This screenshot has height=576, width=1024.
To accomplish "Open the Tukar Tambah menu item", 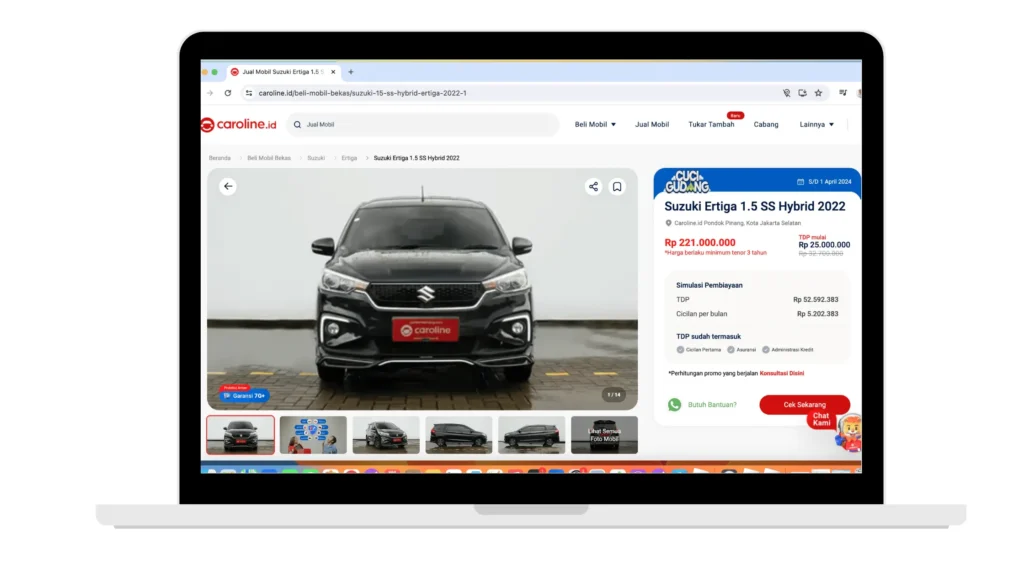I will click(711, 124).
